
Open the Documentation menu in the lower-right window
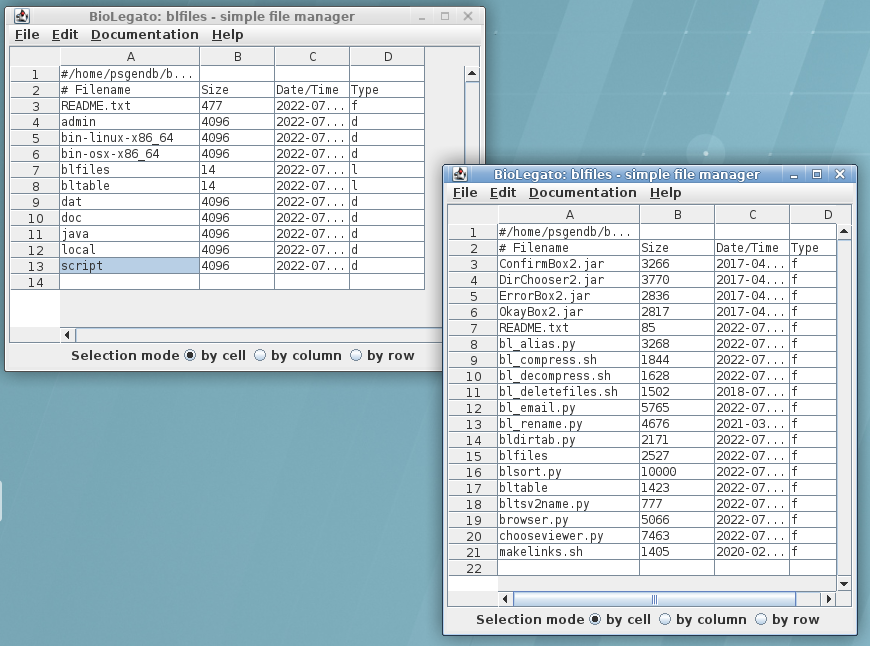(x=582, y=192)
